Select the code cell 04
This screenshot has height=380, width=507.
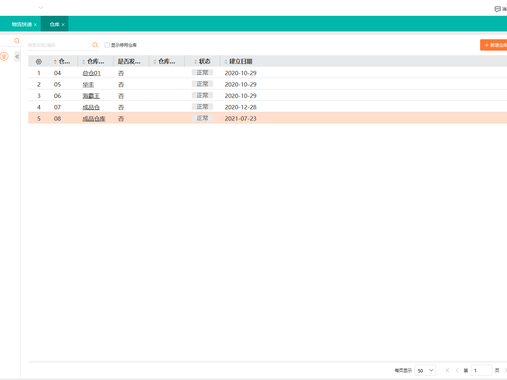click(57, 73)
